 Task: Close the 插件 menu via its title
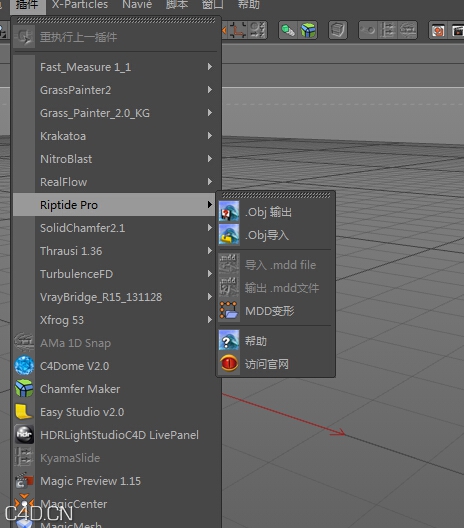tap(27, 5)
